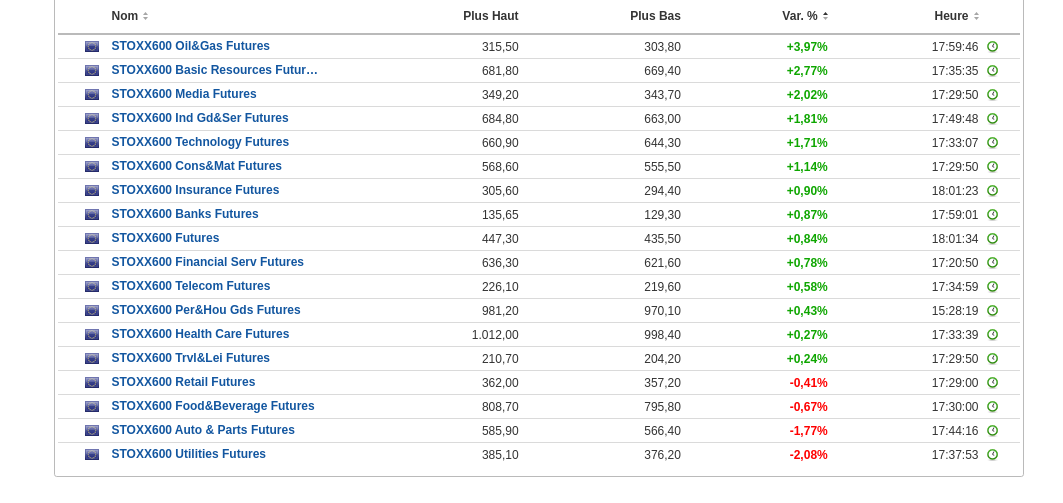Click the flag icon beside STOXX600 Retail Futures
1063x503 pixels.
[92, 383]
